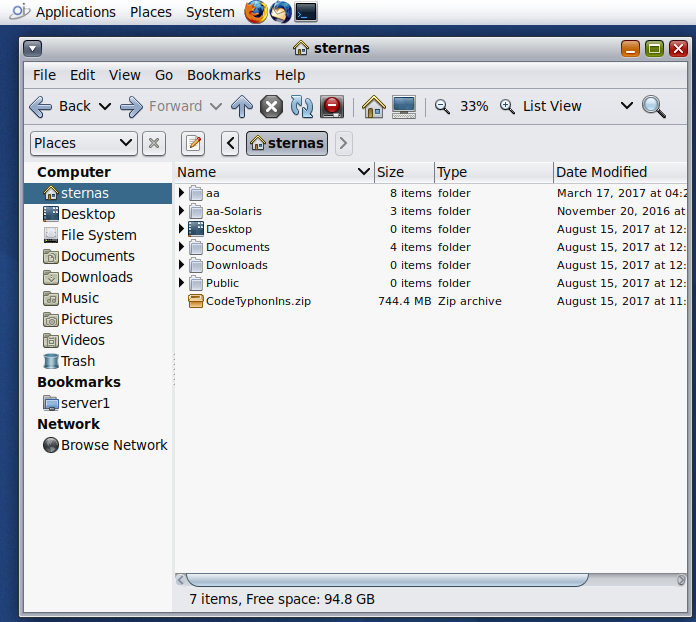Search for files with the magnifier icon
This screenshot has height=622, width=696.
tap(653, 107)
